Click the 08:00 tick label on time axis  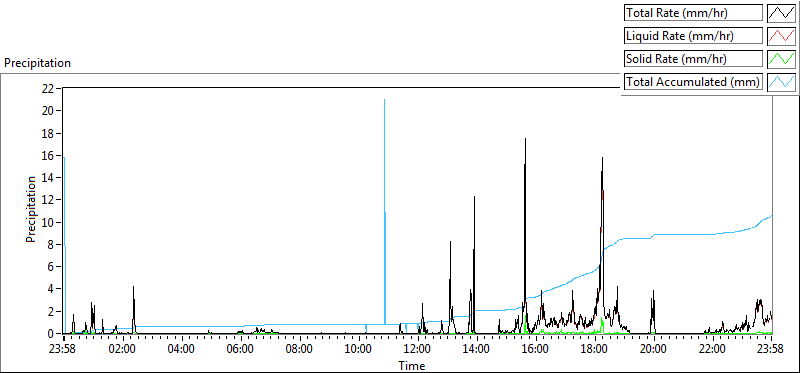tap(300, 350)
